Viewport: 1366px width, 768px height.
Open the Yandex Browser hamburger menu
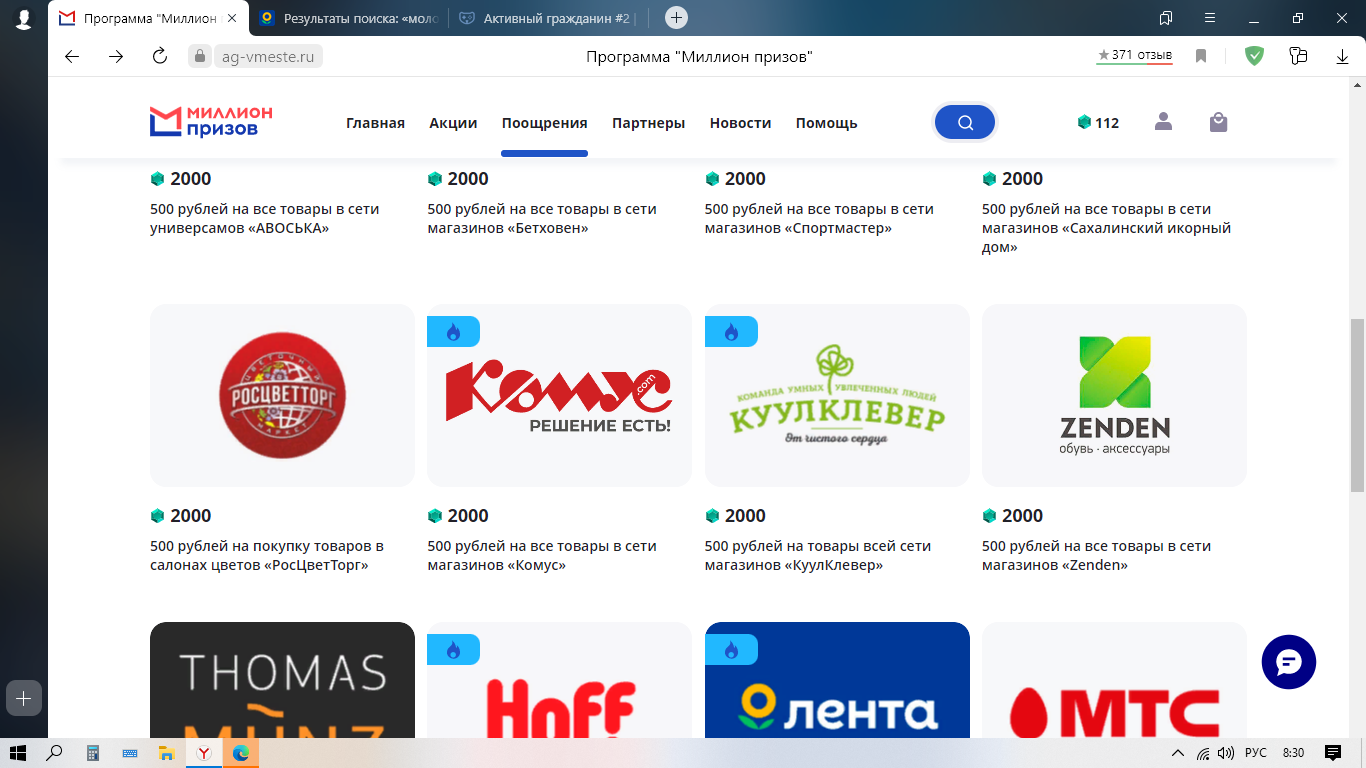(1211, 18)
